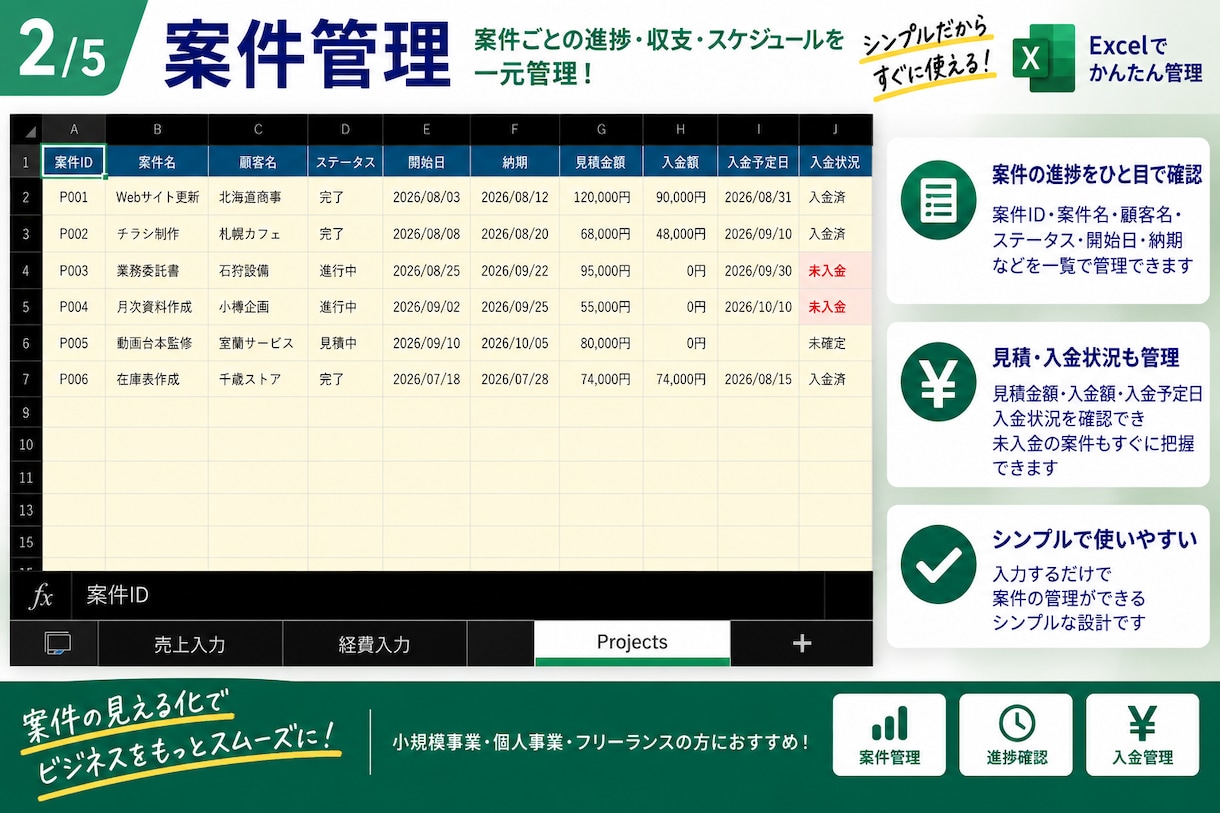
Task: Select cell 95,000円
Action: click(x=601, y=270)
